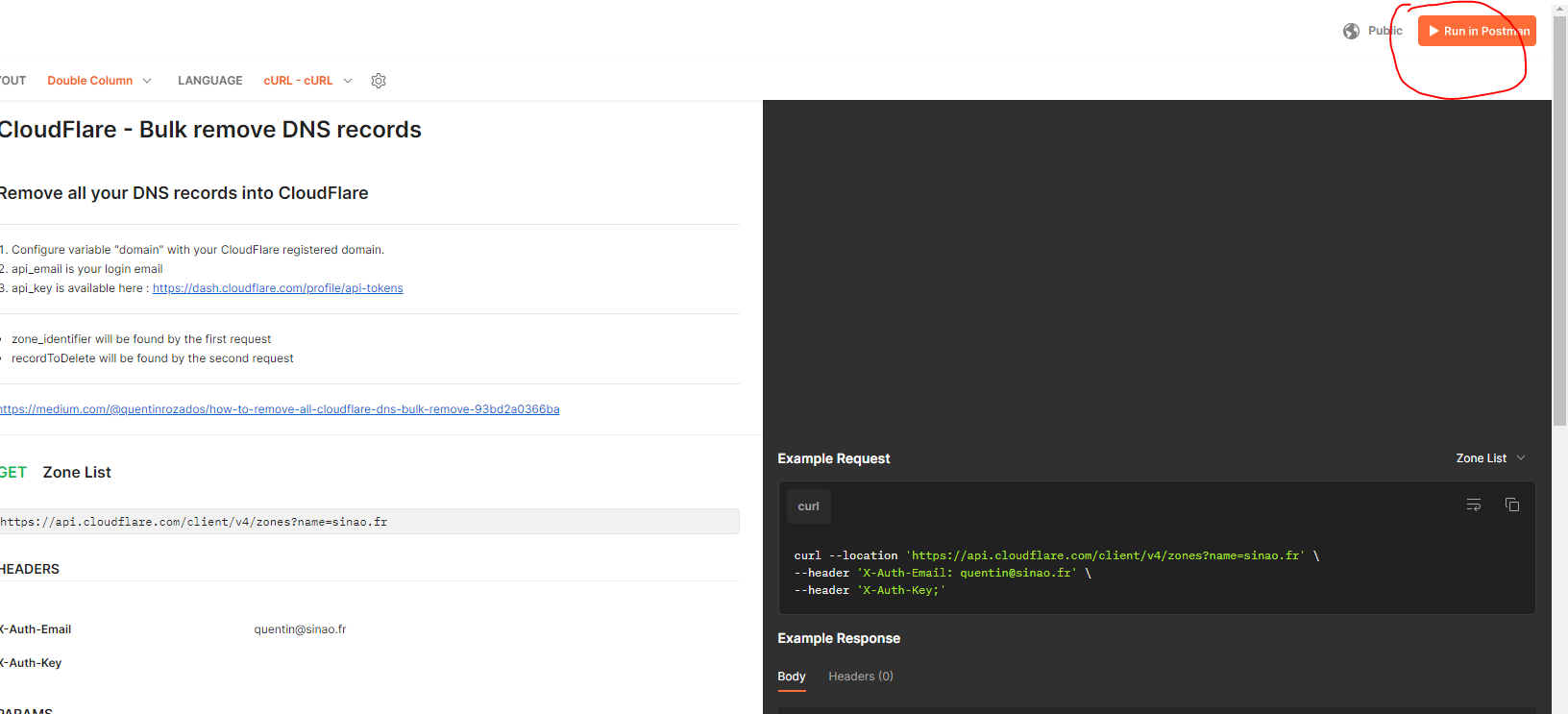Click the CloudFlare Bulk remove DNS records title
1568x714 pixels.
click(209, 130)
